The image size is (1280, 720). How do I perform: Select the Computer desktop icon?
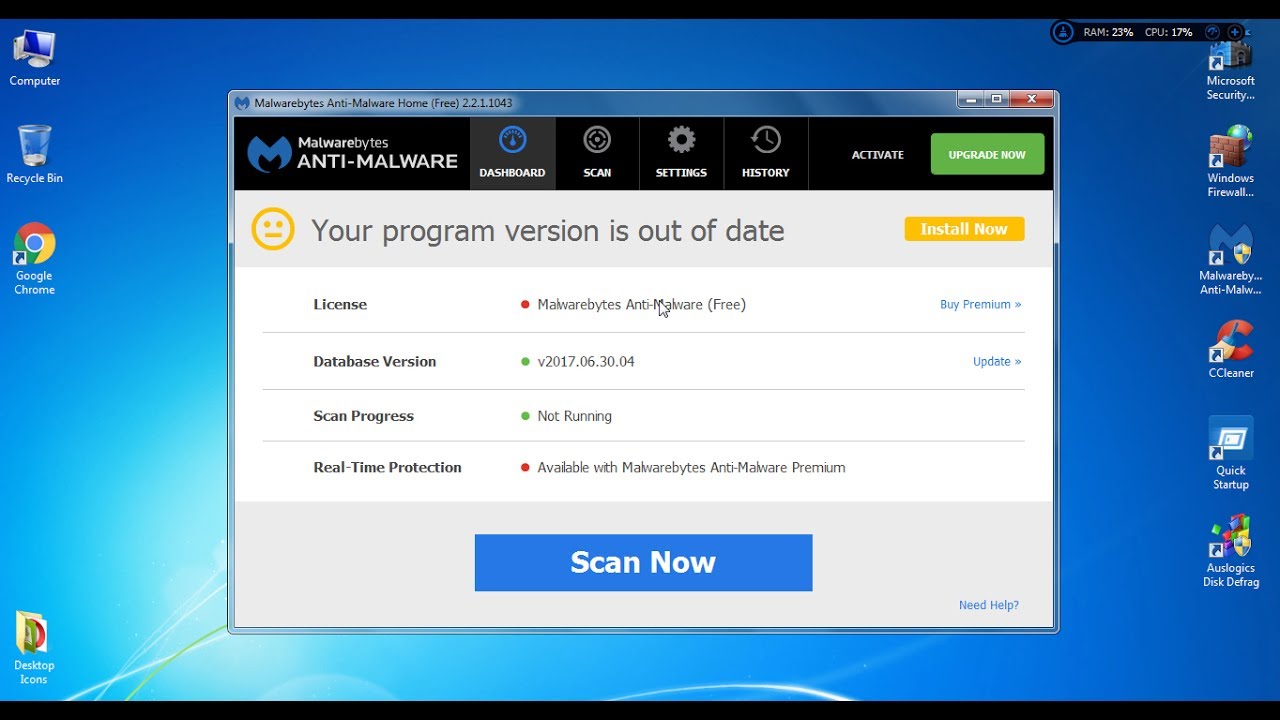pos(35,59)
